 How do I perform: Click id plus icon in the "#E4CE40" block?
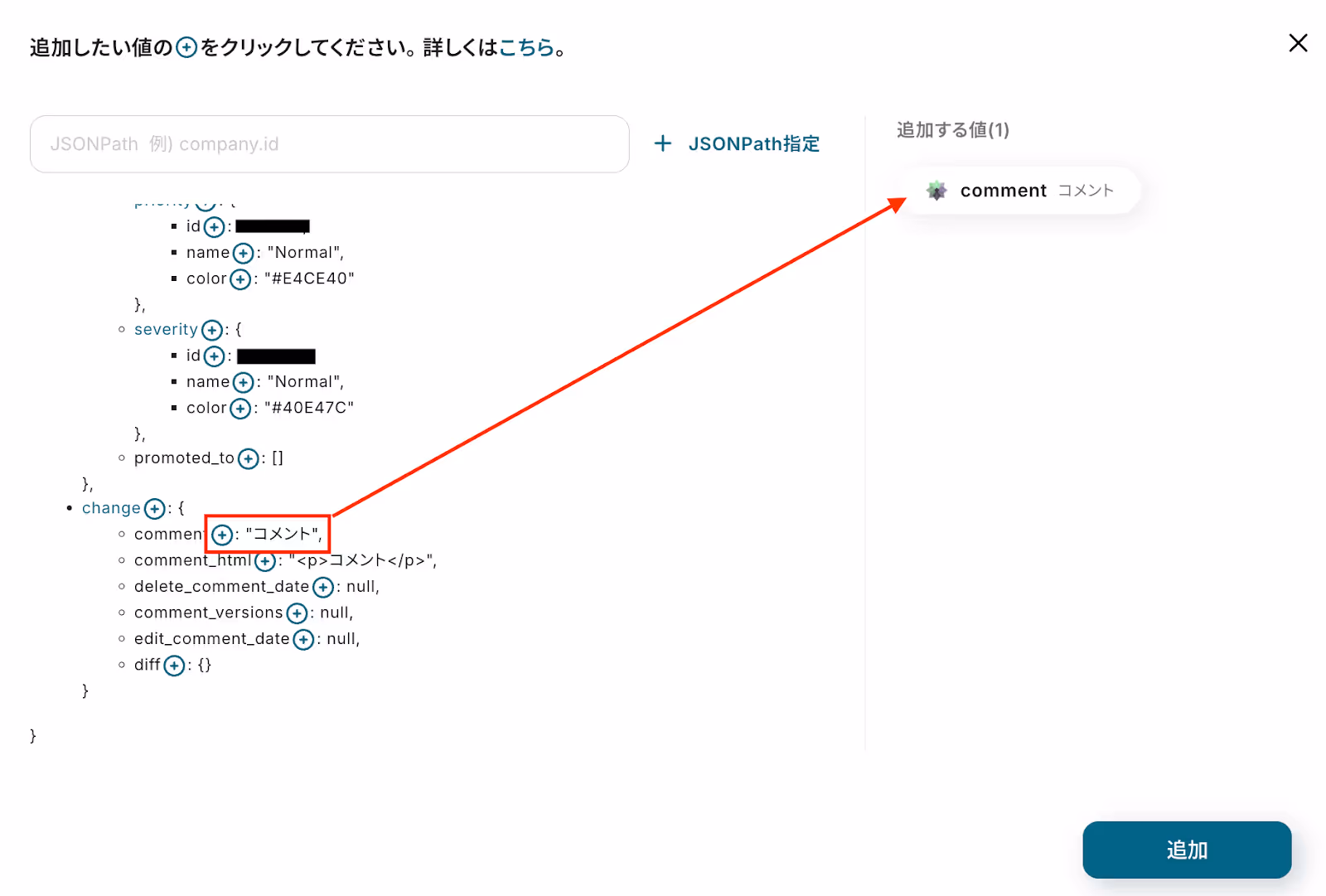(x=215, y=226)
